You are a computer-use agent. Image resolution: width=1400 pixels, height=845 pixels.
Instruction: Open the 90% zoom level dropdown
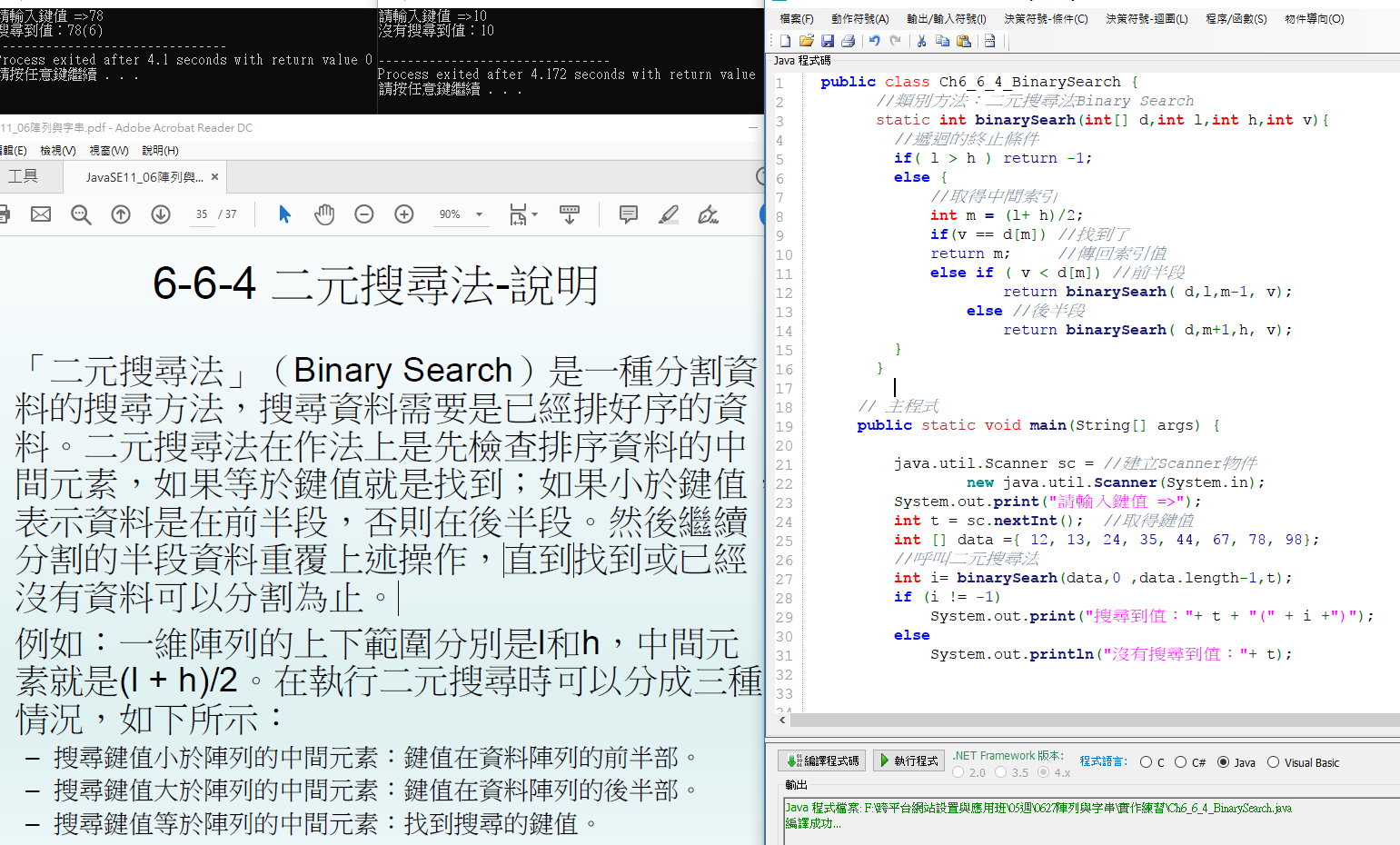(x=479, y=214)
